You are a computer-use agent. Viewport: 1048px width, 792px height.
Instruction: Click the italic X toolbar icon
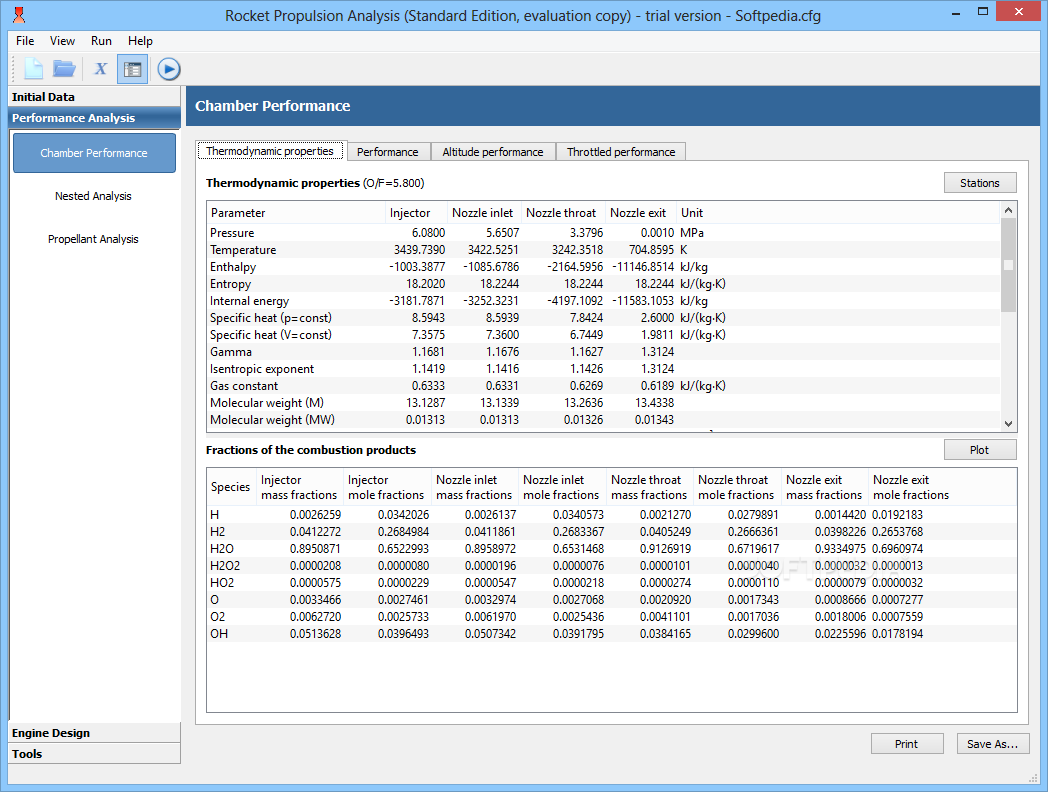[100, 69]
